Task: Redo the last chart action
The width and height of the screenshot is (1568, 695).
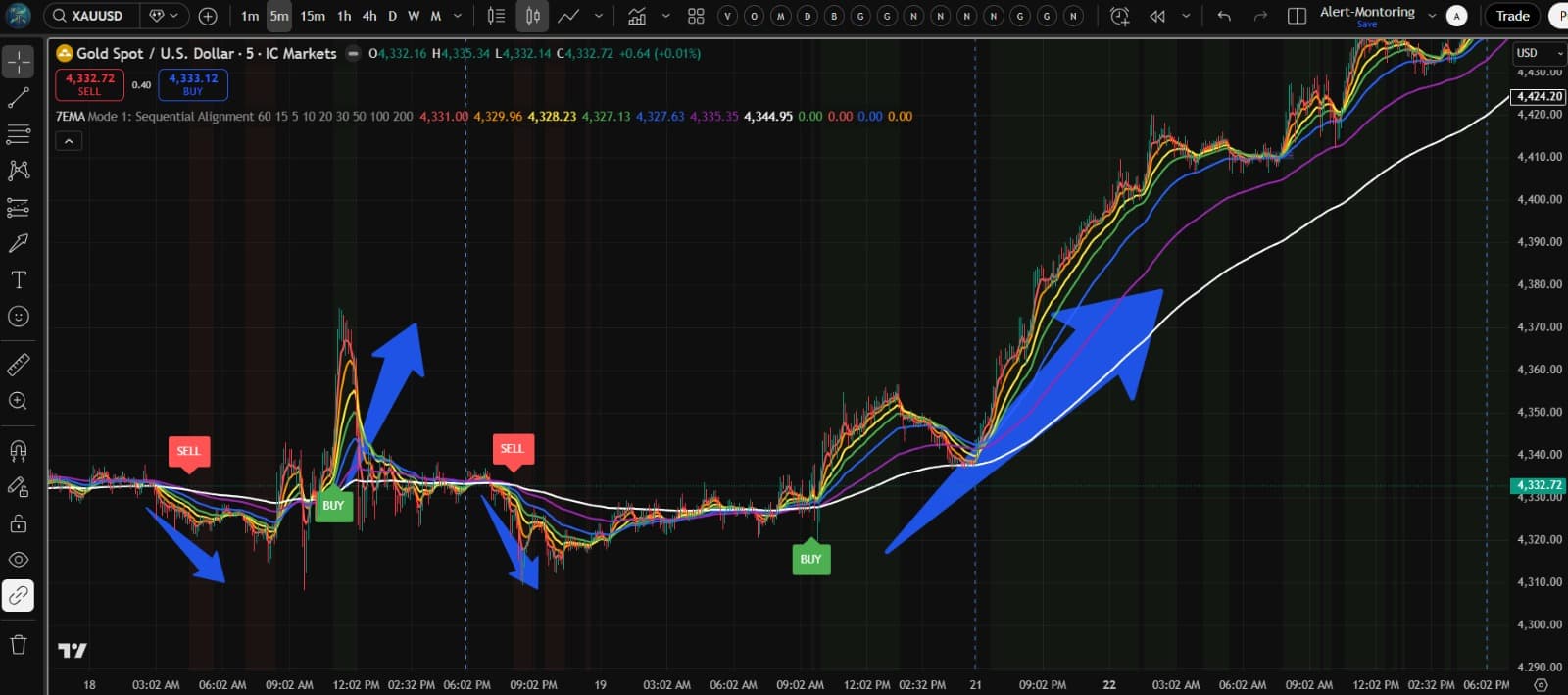Action: (x=1260, y=16)
